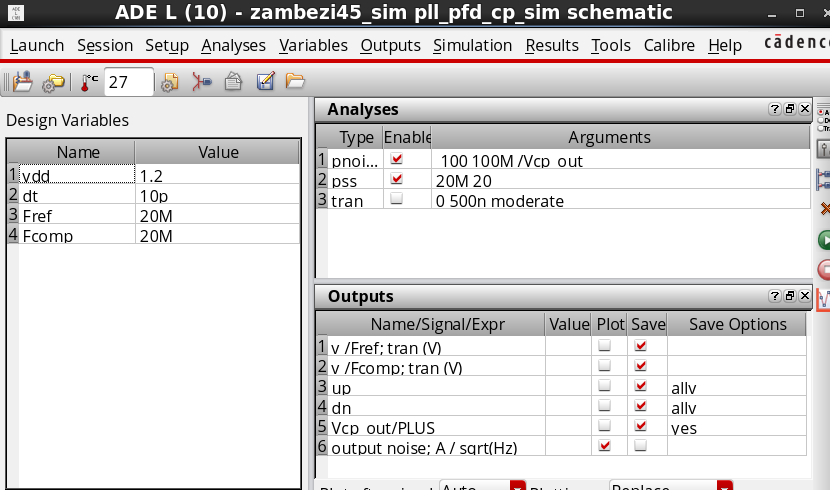Open the Help menu
The width and height of the screenshot is (830, 490).
(725, 46)
